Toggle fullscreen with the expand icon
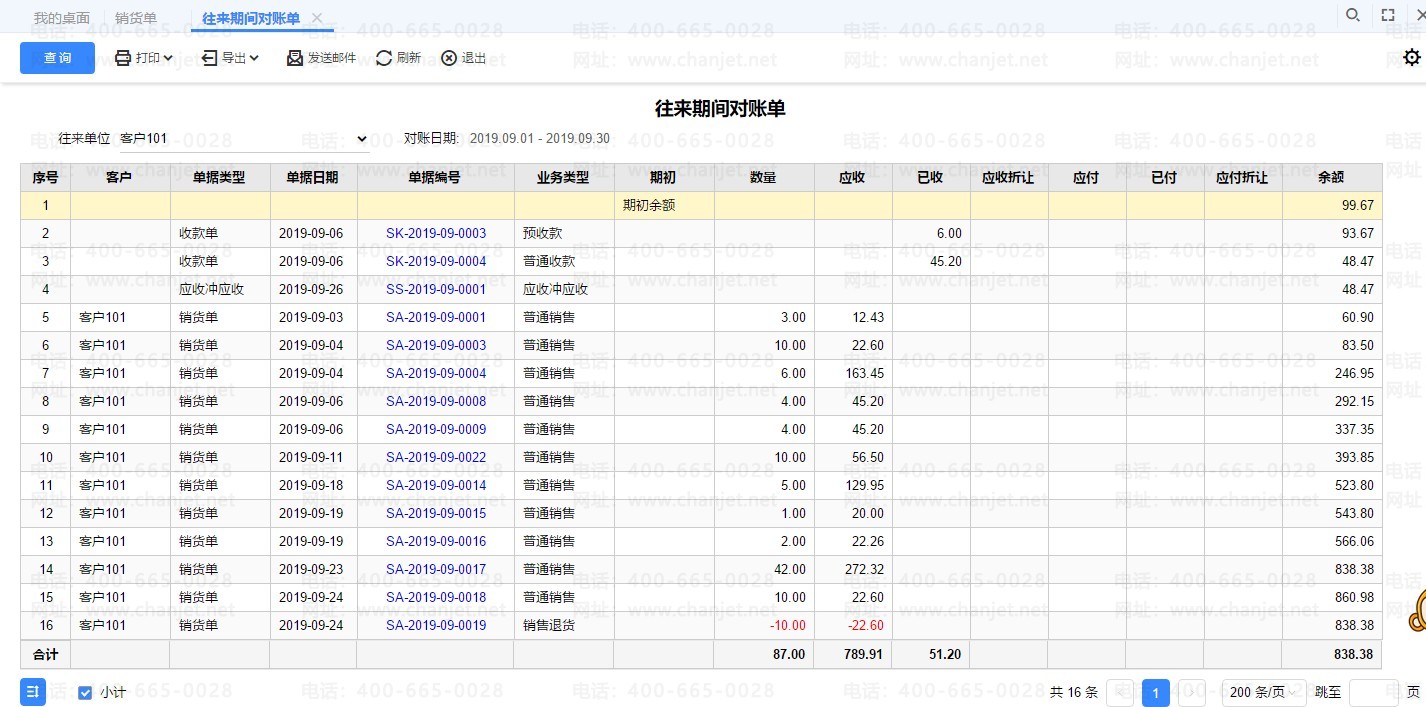Image resolution: width=1426 pixels, height=707 pixels. click(x=1388, y=15)
